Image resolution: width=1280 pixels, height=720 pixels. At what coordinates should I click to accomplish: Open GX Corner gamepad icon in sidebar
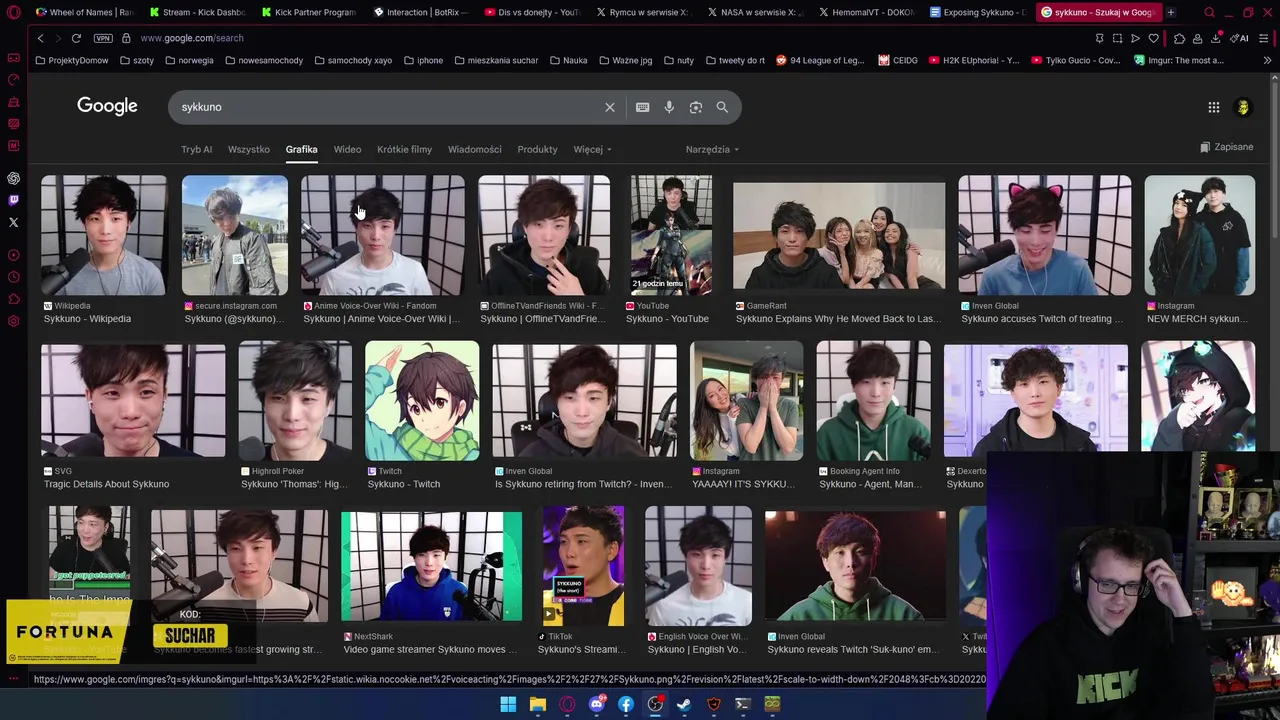click(x=13, y=58)
